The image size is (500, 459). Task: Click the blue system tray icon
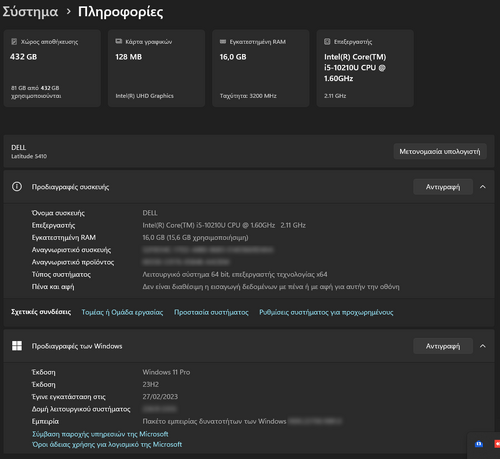pos(479,444)
